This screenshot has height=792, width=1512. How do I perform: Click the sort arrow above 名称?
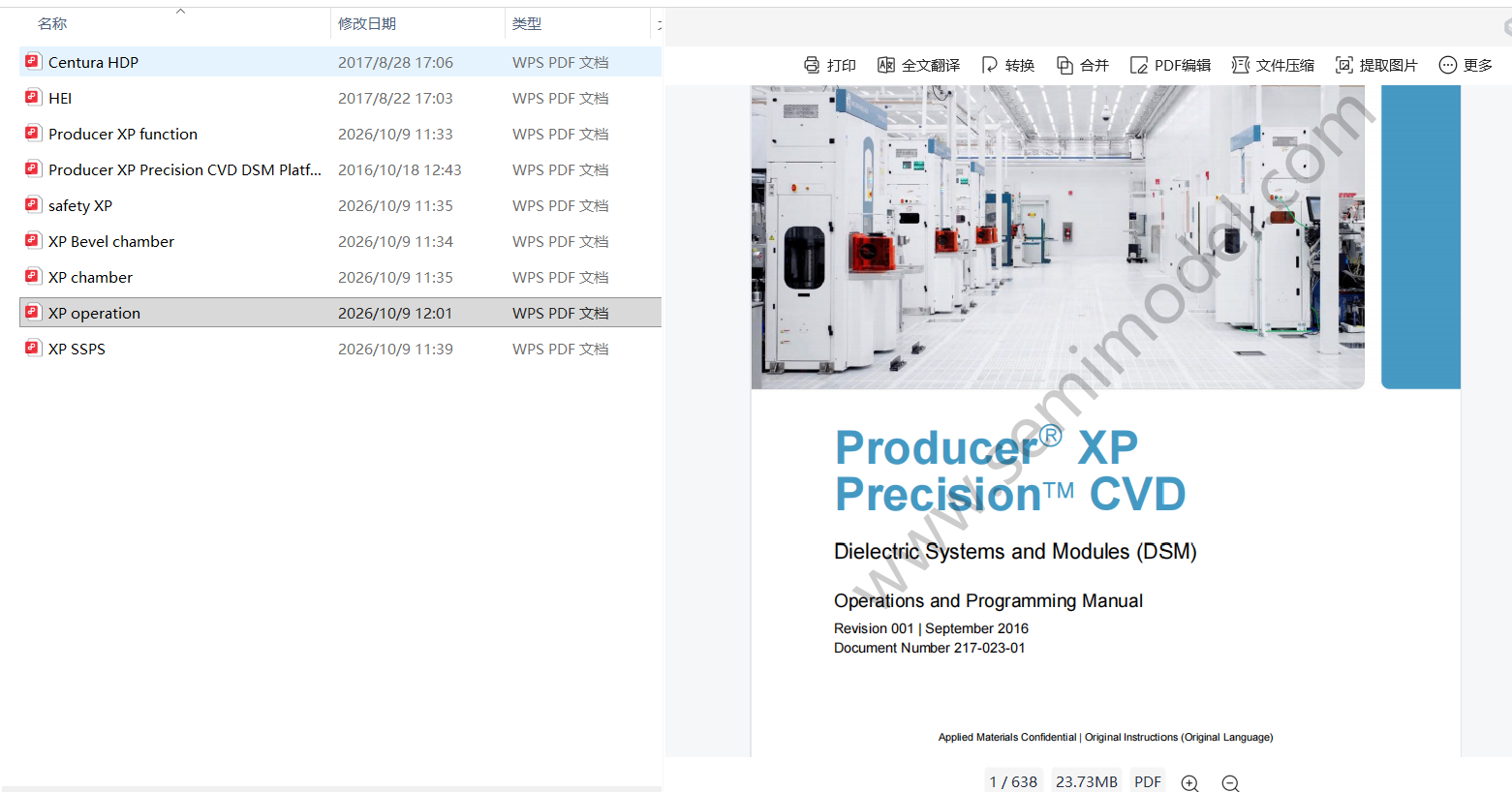click(x=180, y=12)
